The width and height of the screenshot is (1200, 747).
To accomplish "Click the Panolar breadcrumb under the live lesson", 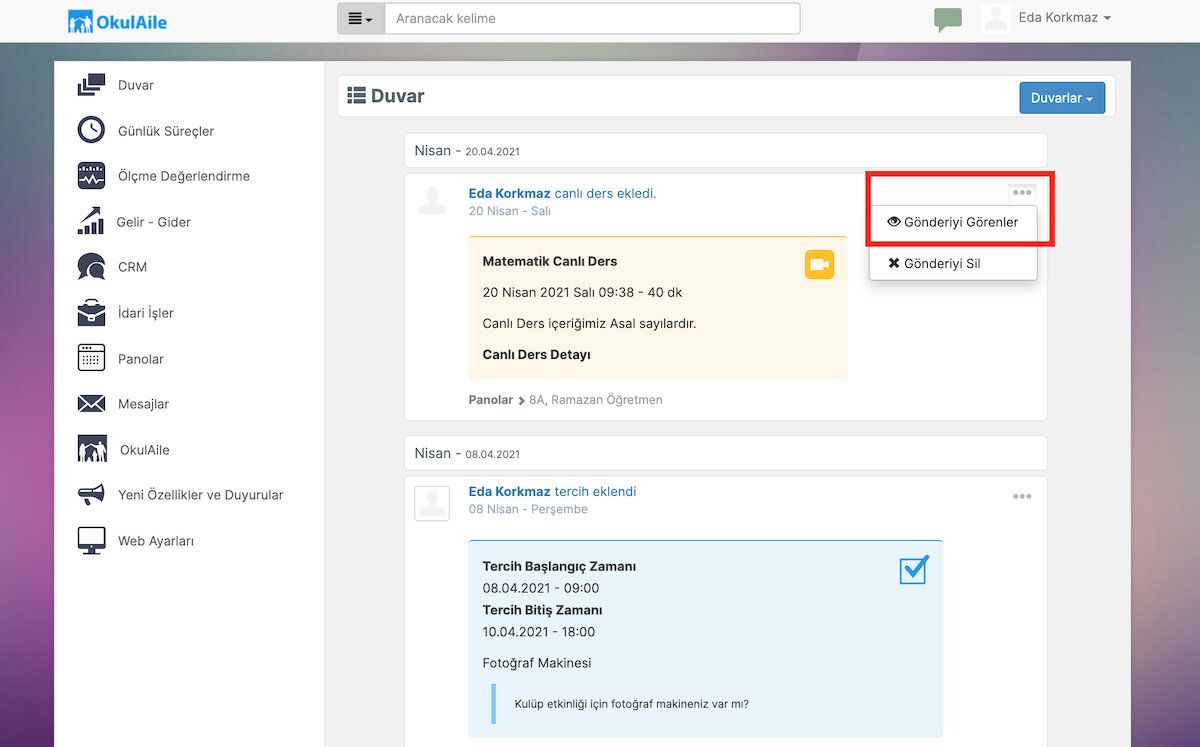I will (x=491, y=400).
